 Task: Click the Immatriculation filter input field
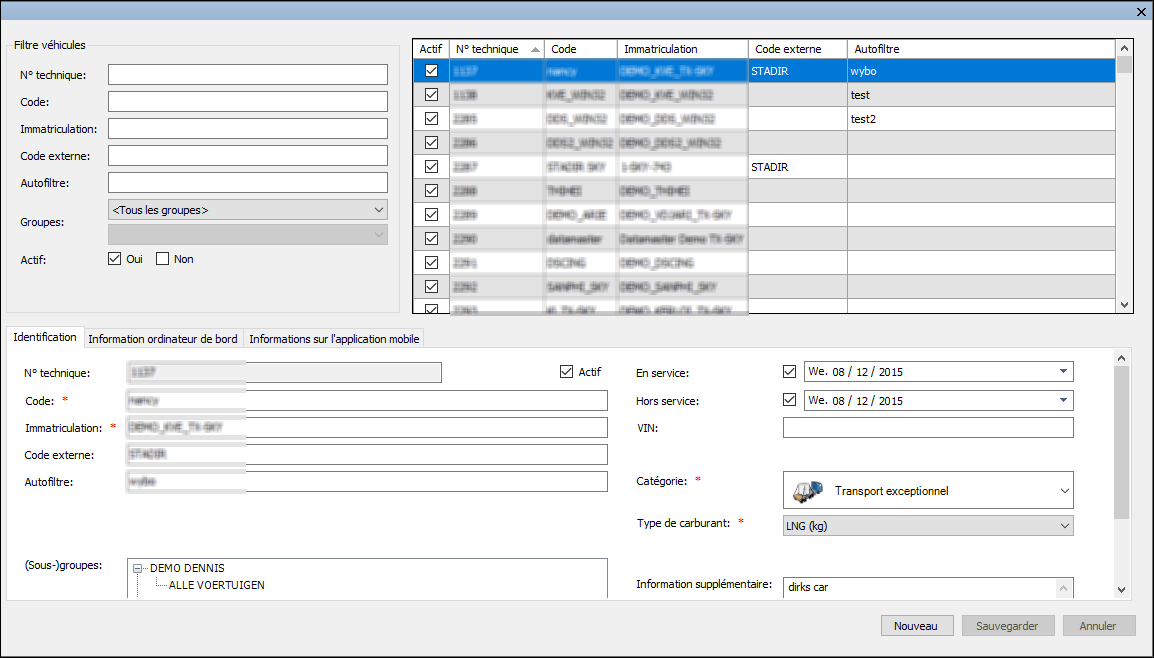pyautogui.click(x=247, y=129)
